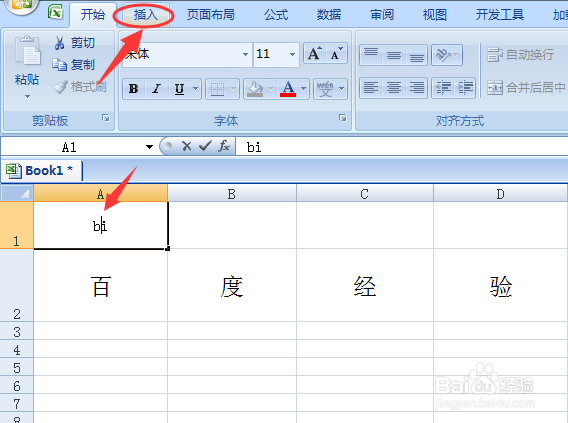Click the Book1 workbook tab
Viewport: 568px width, 423px height.
[41, 170]
